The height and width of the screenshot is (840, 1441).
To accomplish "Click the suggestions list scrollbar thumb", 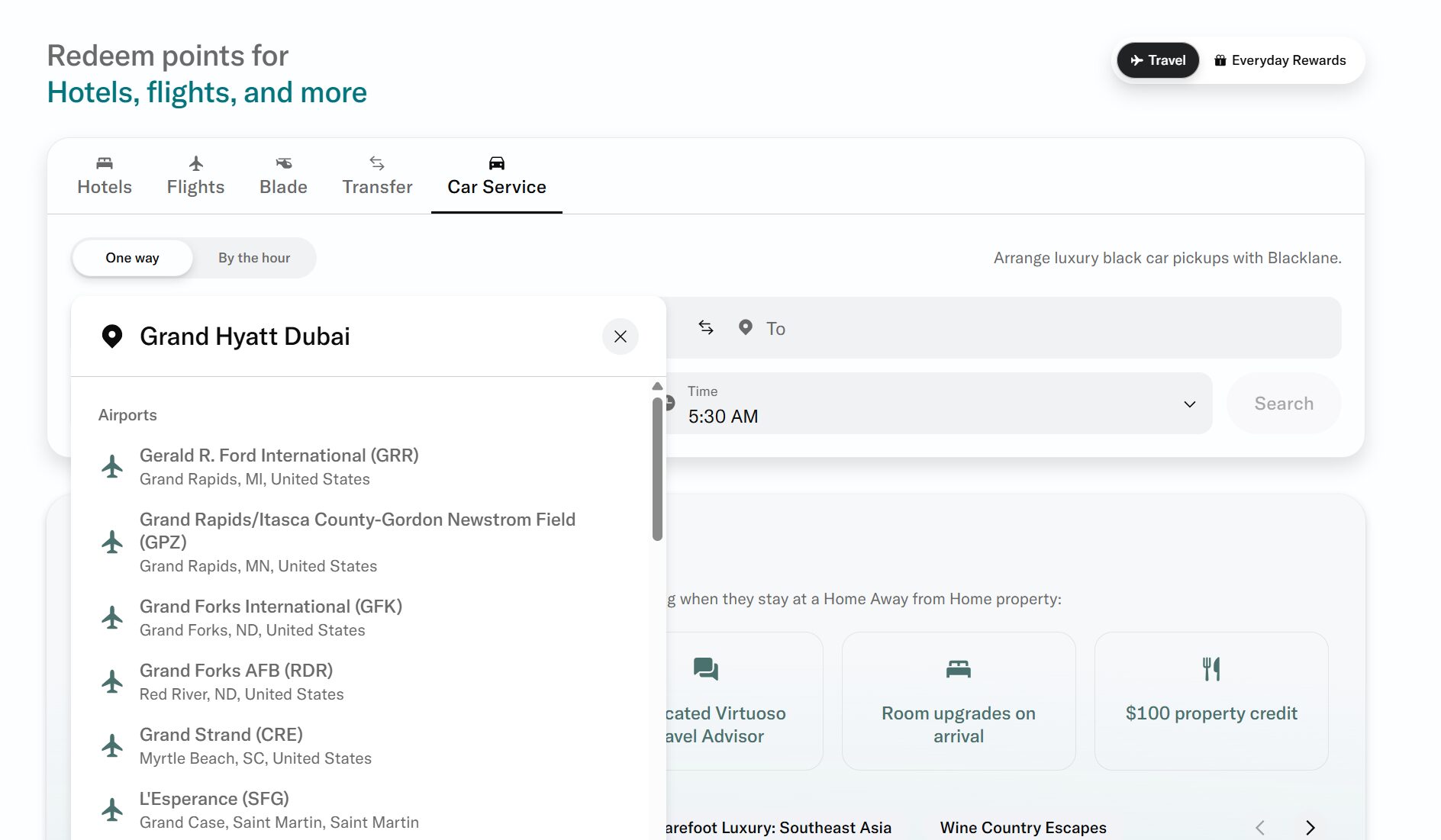I will pyautogui.click(x=657, y=468).
